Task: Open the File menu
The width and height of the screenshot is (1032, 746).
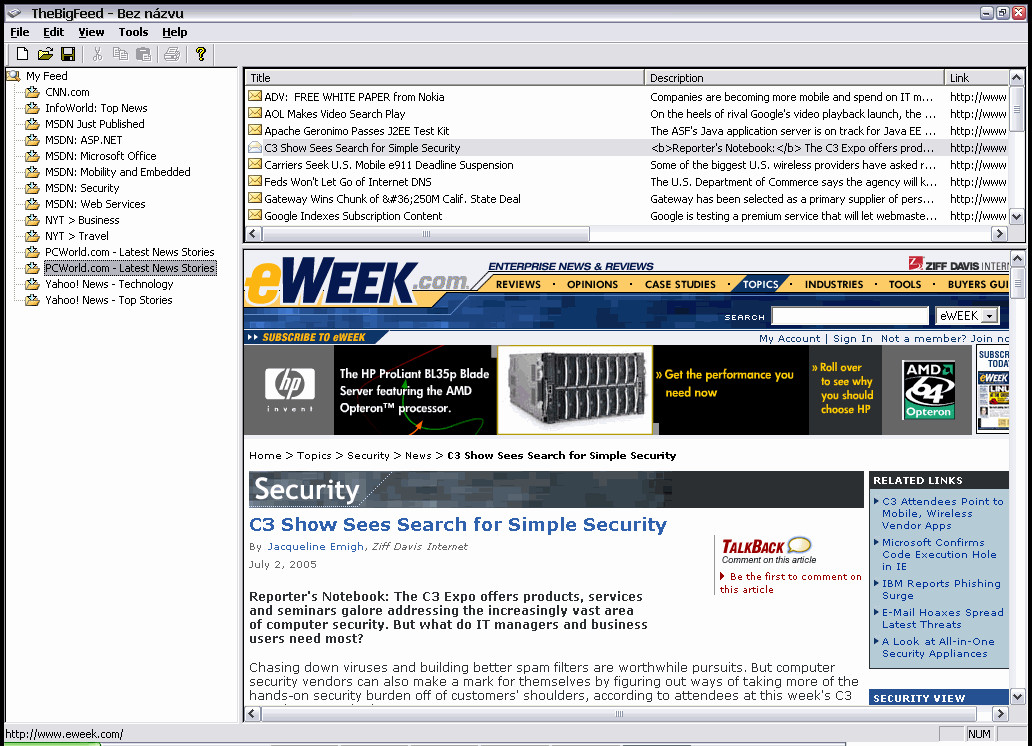Action: [x=20, y=32]
